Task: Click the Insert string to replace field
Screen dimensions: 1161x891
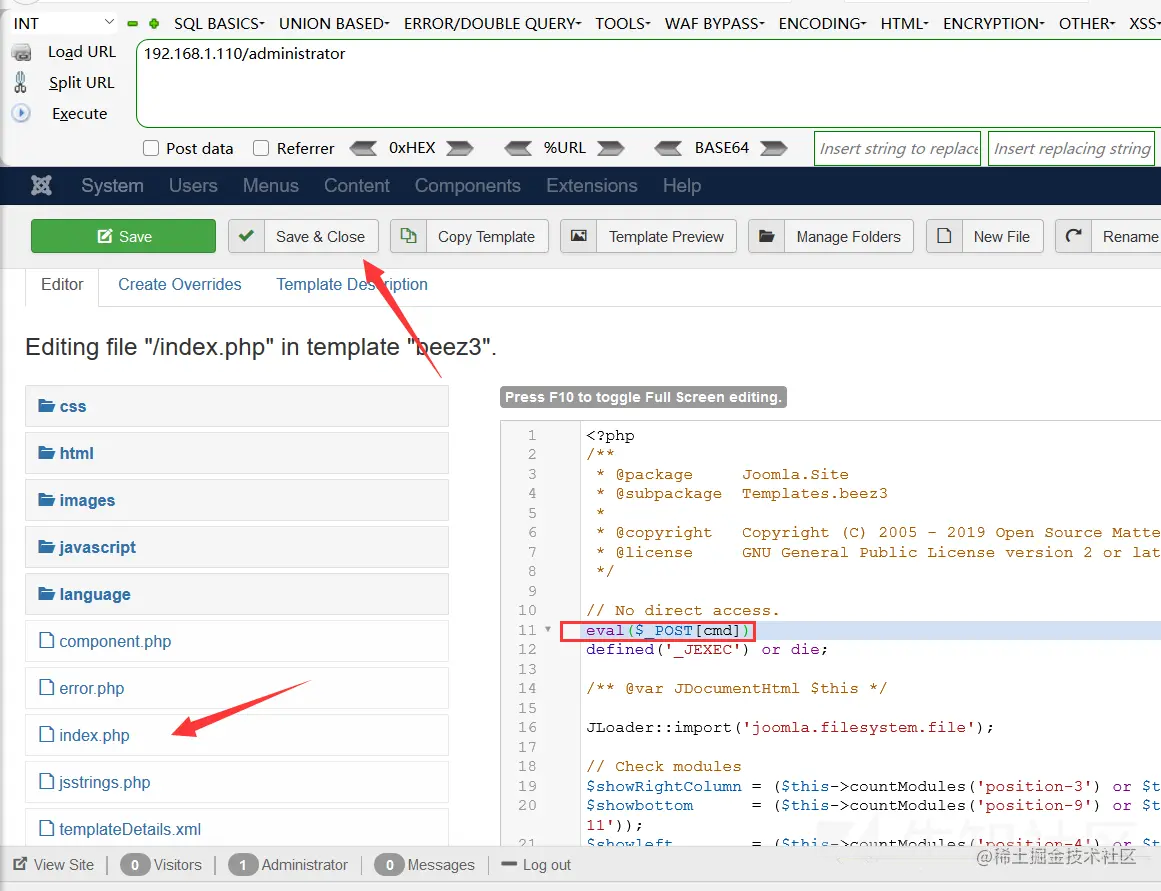Action: (897, 148)
